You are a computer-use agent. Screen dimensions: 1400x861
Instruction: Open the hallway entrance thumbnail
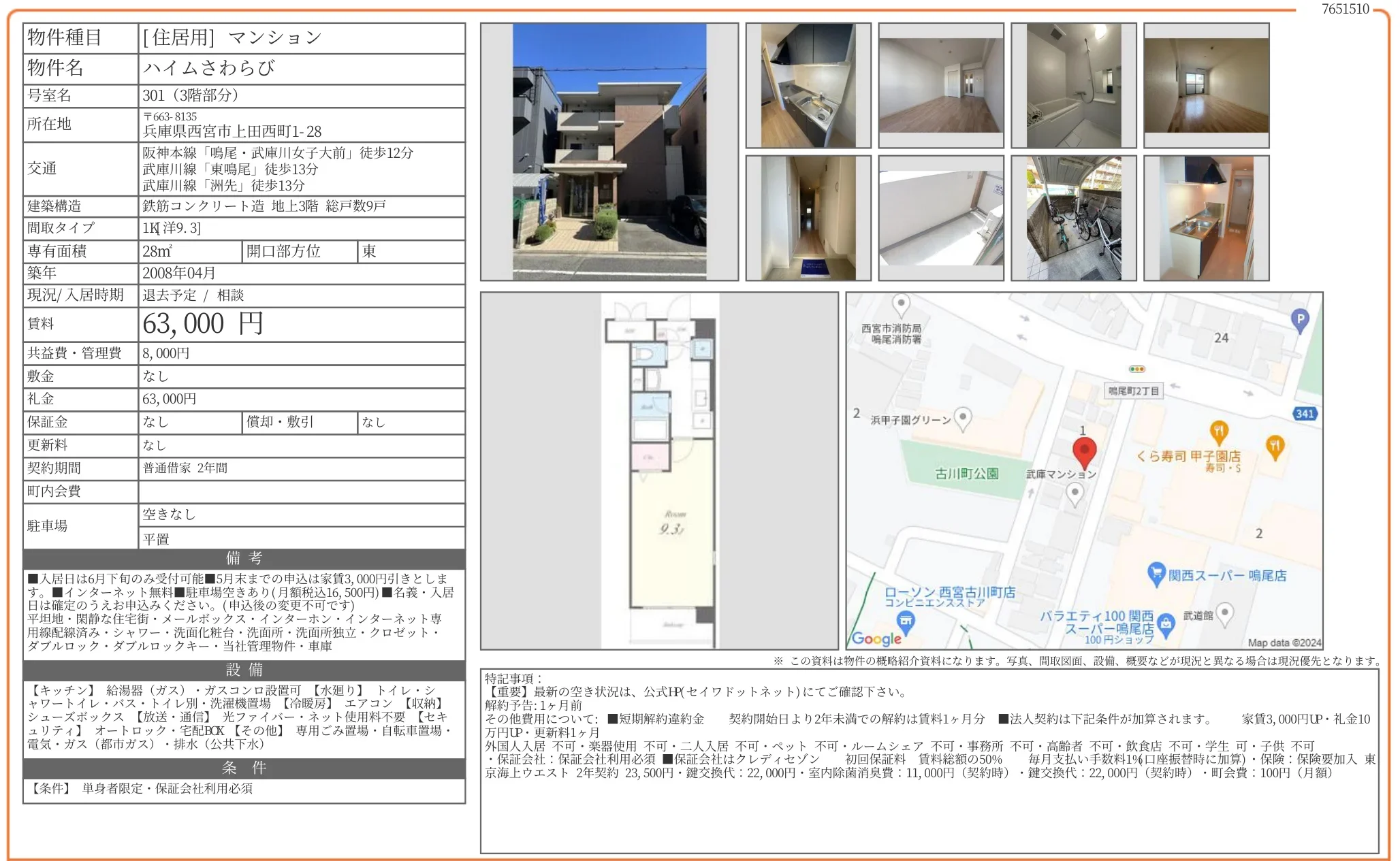click(x=808, y=218)
